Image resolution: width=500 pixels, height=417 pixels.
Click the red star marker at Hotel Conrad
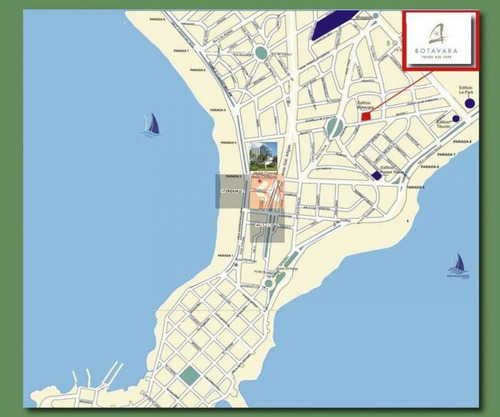(260, 181)
